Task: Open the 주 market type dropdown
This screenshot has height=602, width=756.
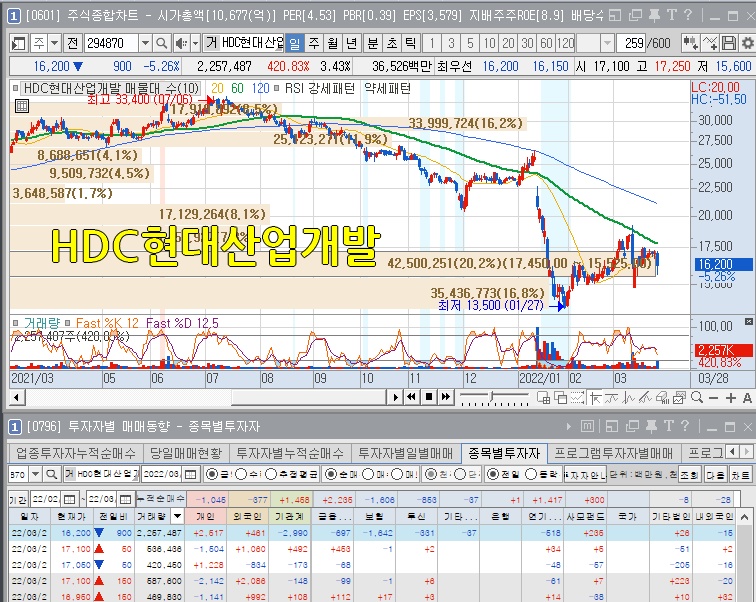Action: (x=54, y=43)
